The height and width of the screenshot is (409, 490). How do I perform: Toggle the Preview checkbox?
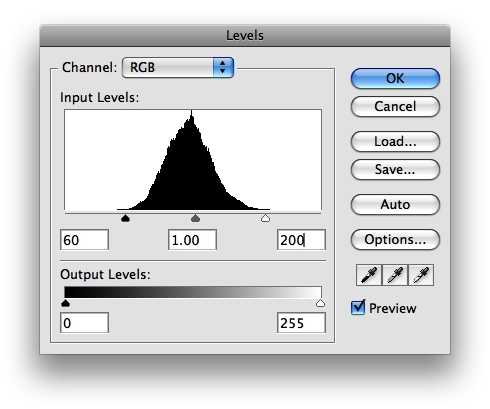[358, 307]
